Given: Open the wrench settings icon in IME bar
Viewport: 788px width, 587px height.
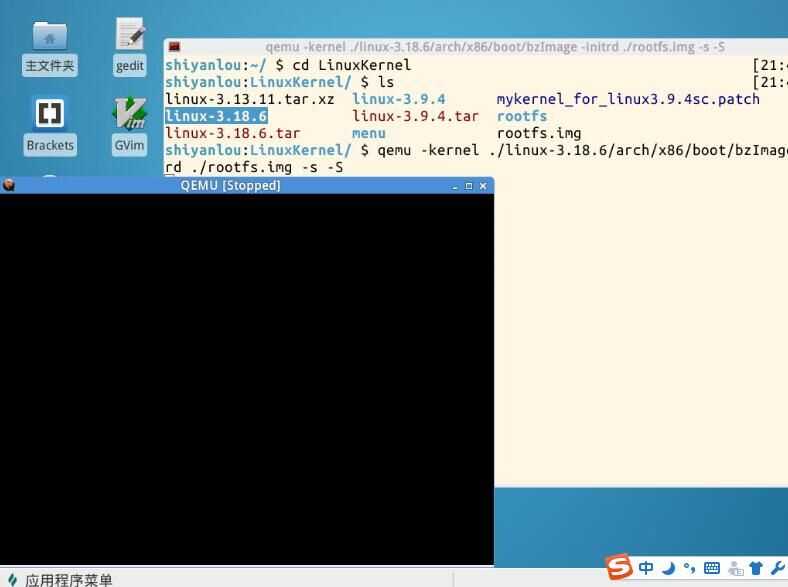Looking at the screenshot, I should (777, 568).
